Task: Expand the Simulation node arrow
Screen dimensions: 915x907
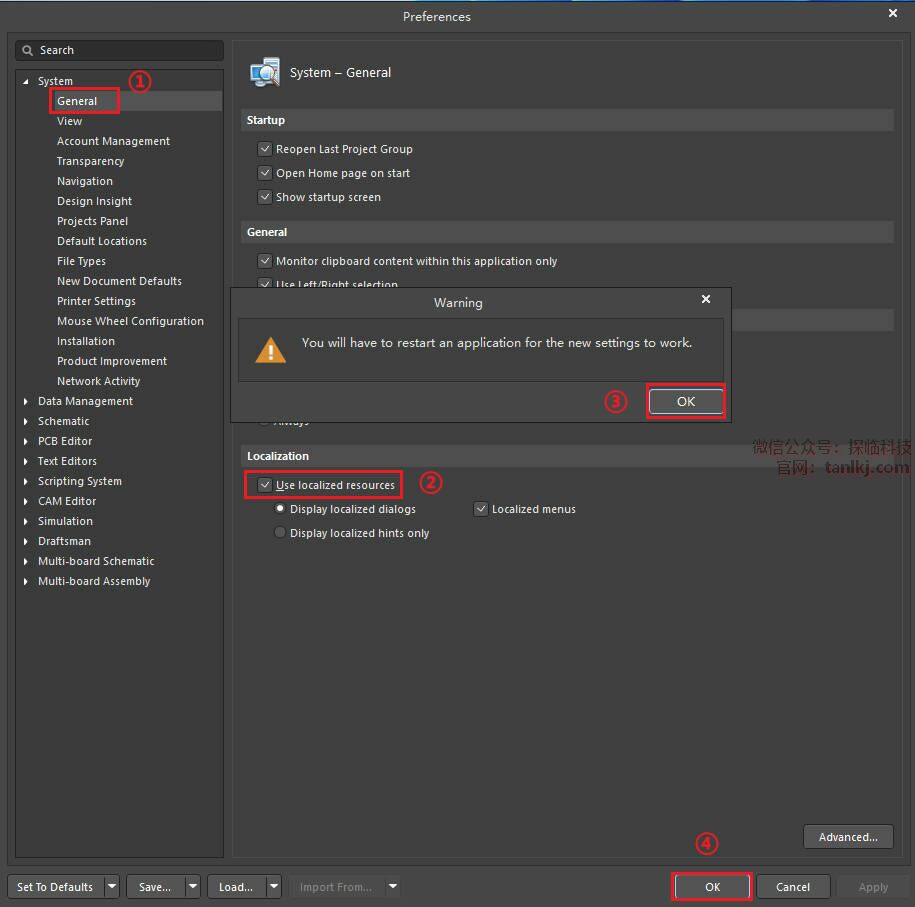Action: pyautogui.click(x=26, y=521)
